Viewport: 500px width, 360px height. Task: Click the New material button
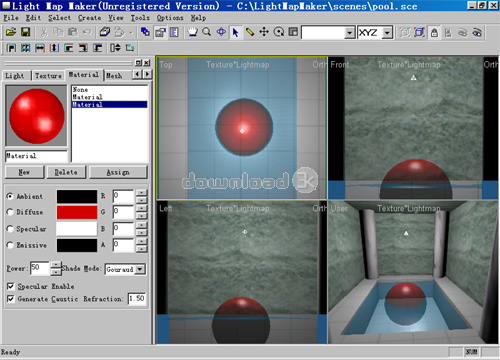[24, 172]
